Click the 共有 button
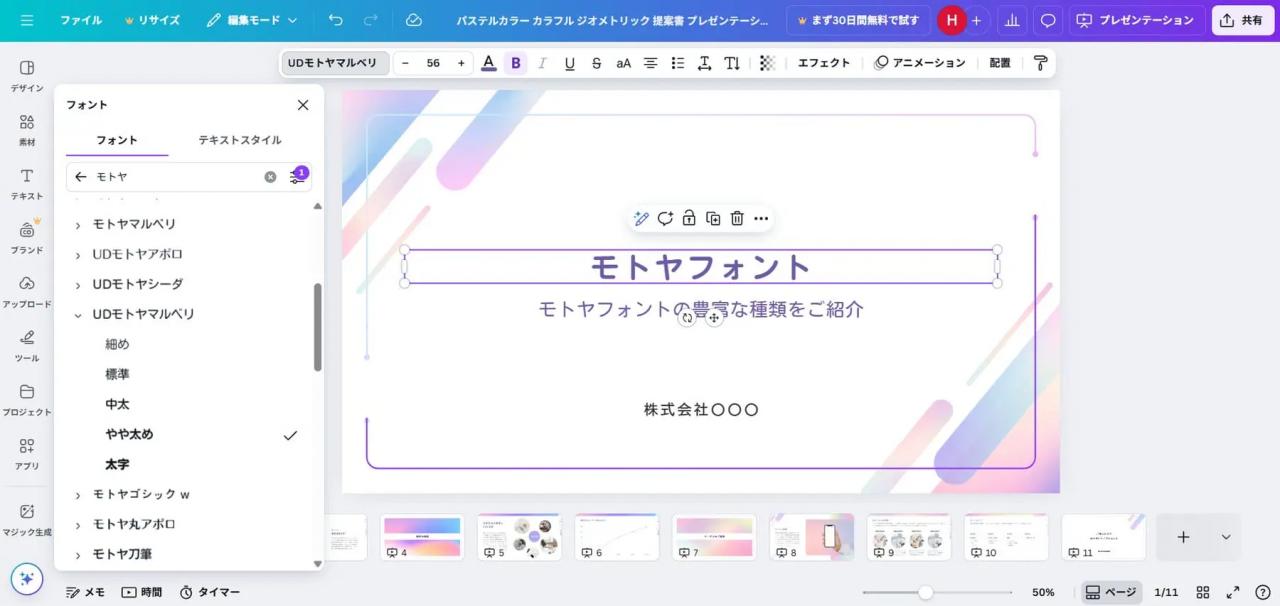This screenshot has height=606, width=1280. [x=1241, y=20]
